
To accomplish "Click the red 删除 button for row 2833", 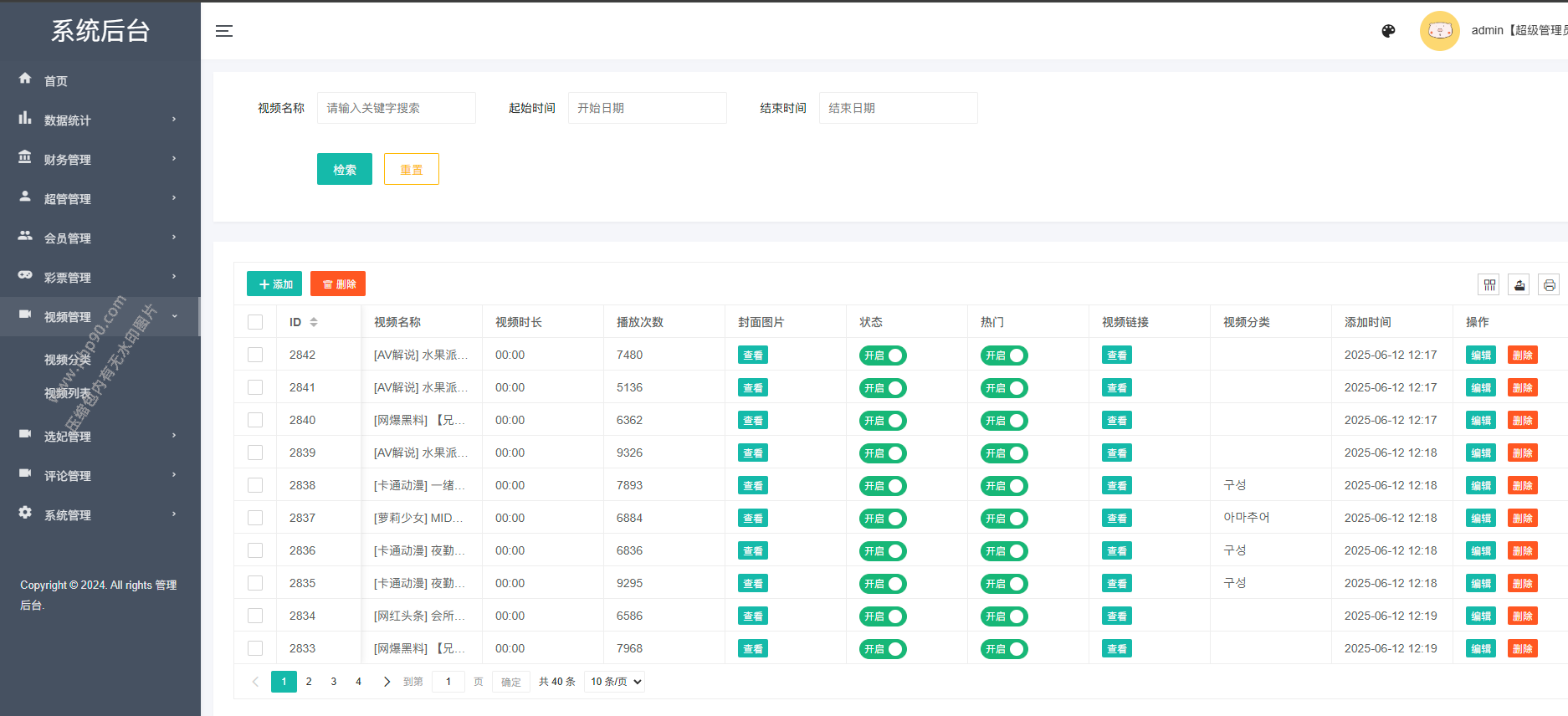I will 1522,649.
